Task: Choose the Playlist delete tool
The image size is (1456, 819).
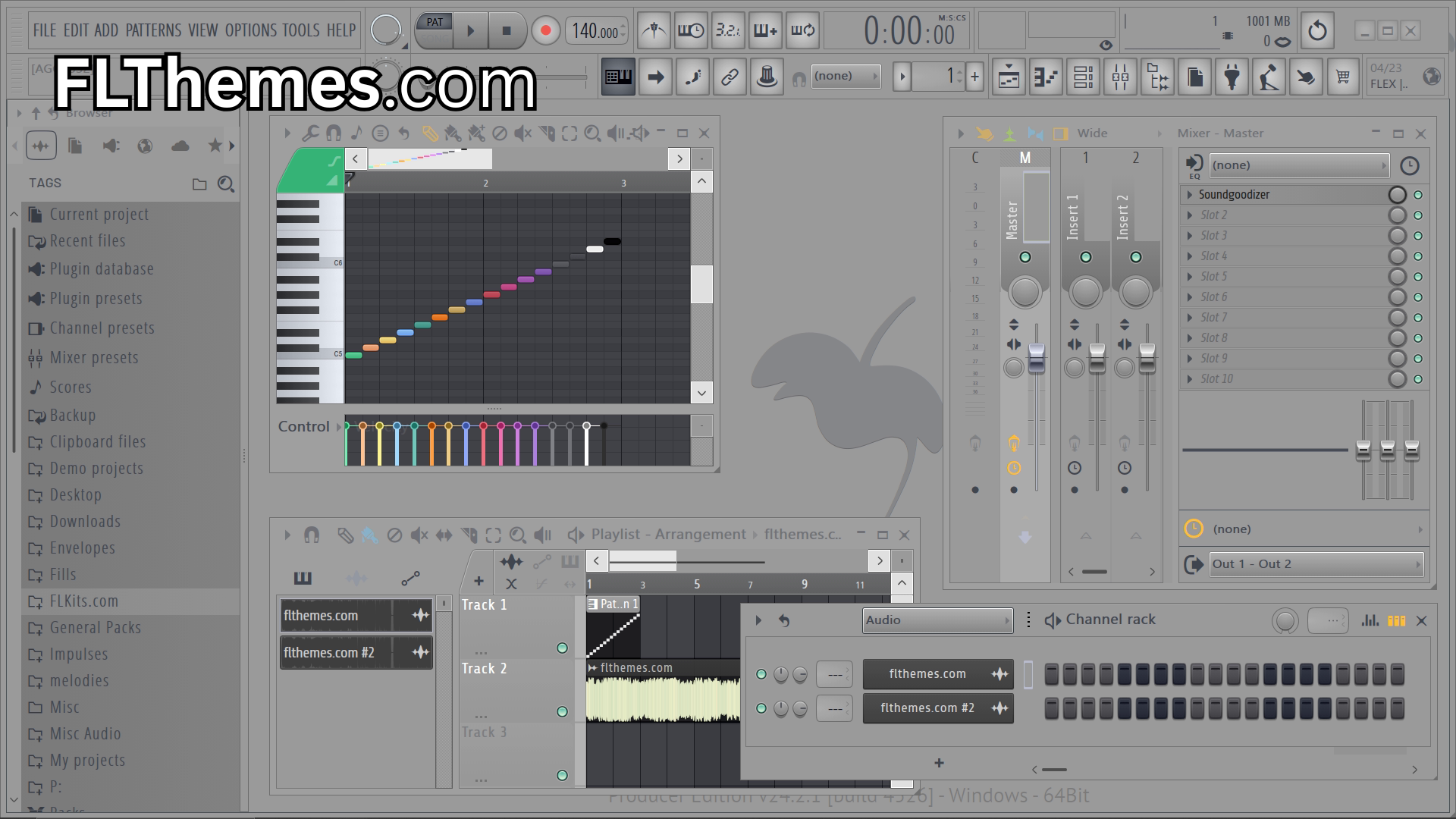Action: [x=394, y=535]
